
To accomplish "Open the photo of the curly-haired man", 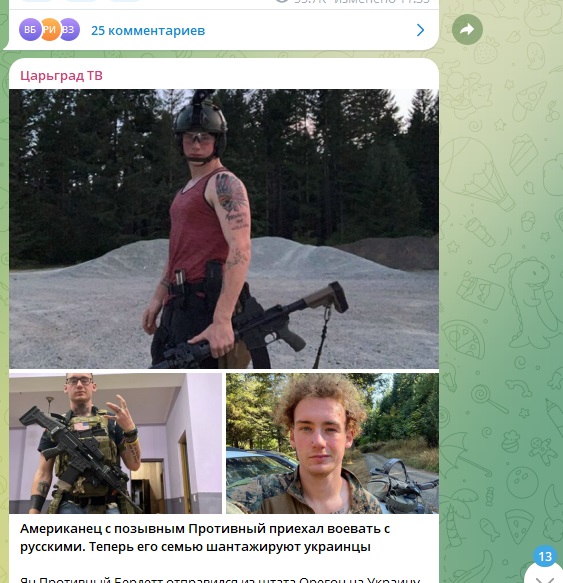I will pyautogui.click(x=332, y=443).
